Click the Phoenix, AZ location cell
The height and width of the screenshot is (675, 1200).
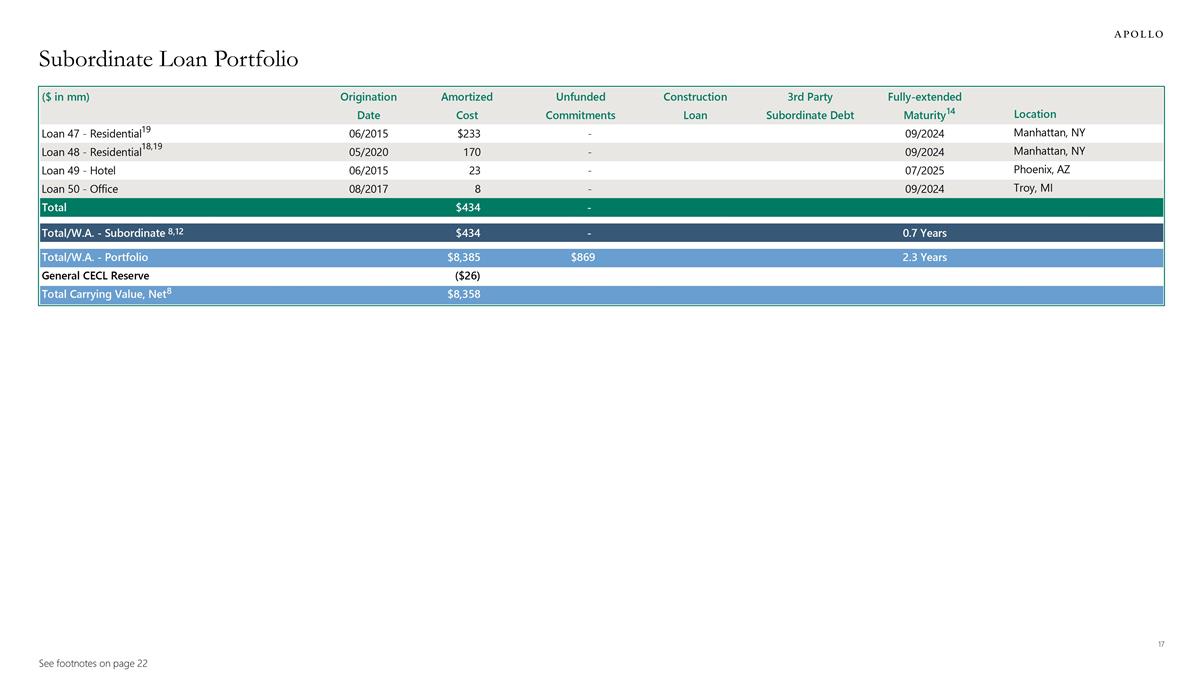click(x=1041, y=170)
